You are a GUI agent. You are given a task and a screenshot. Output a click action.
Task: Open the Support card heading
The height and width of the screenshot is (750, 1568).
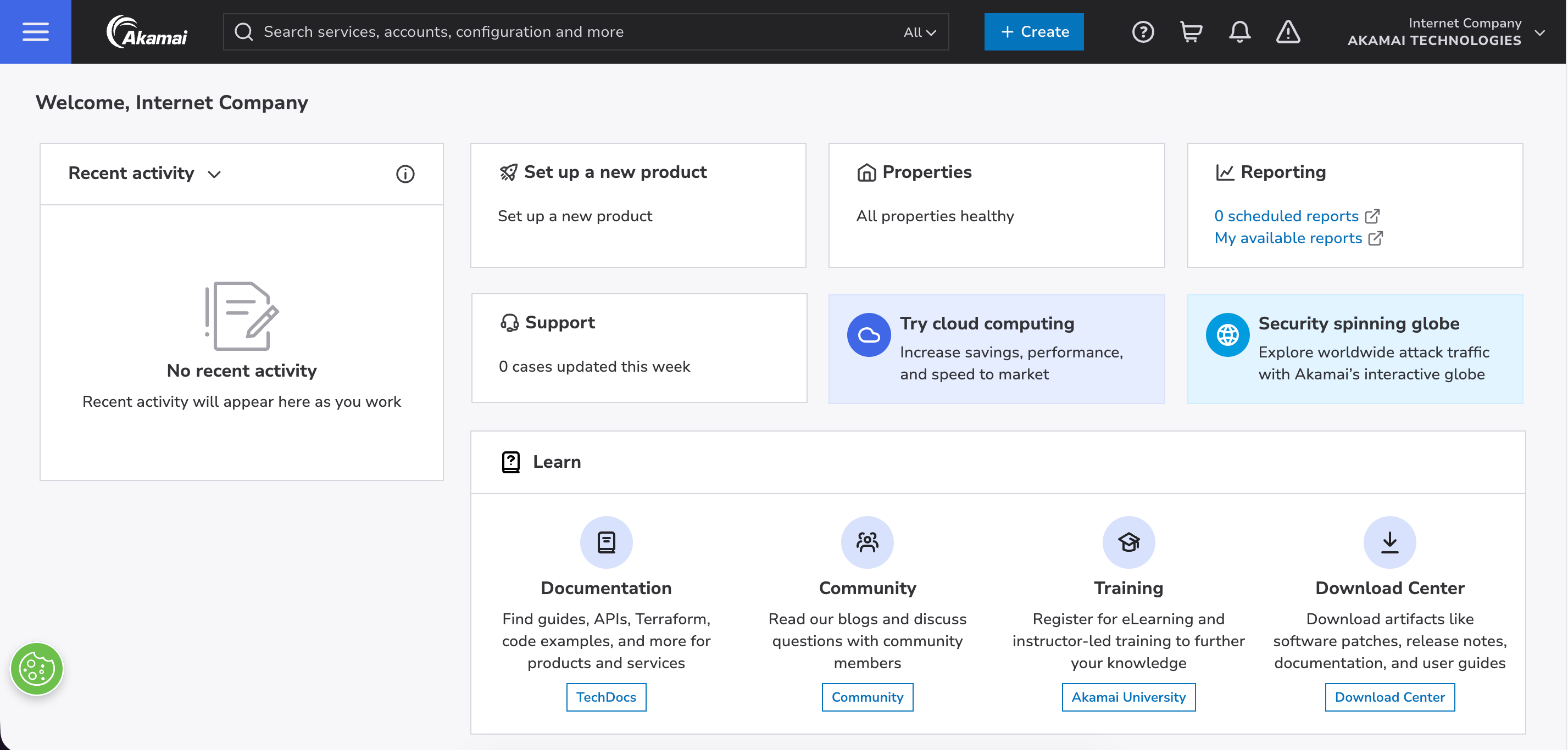[560, 323]
